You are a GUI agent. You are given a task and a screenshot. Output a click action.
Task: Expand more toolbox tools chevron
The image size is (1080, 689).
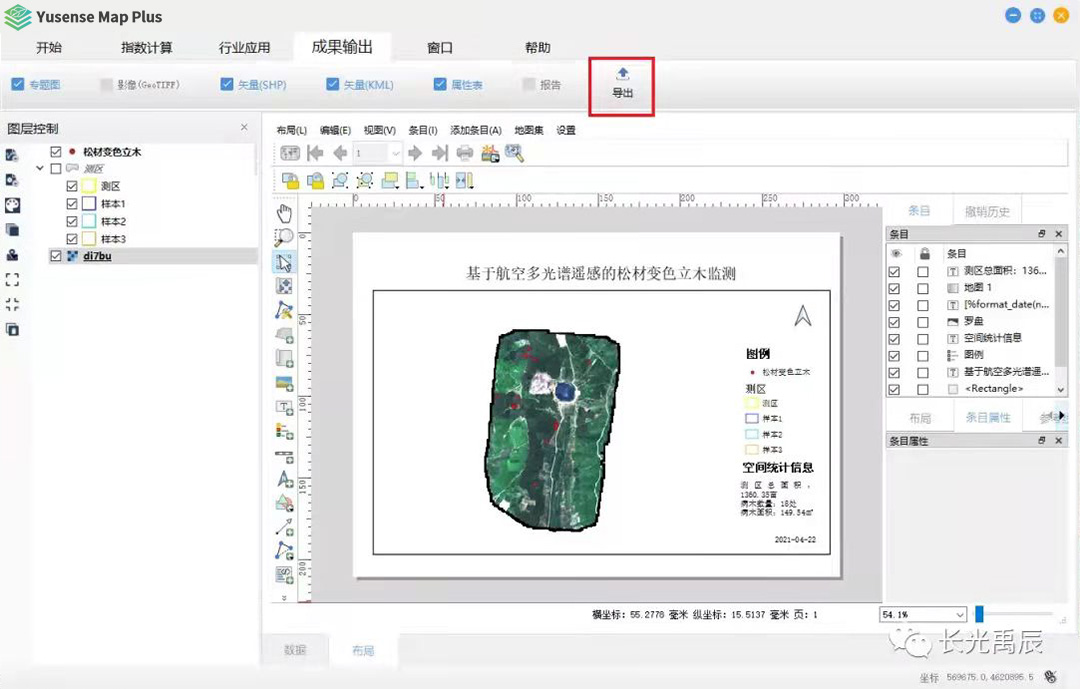284,597
